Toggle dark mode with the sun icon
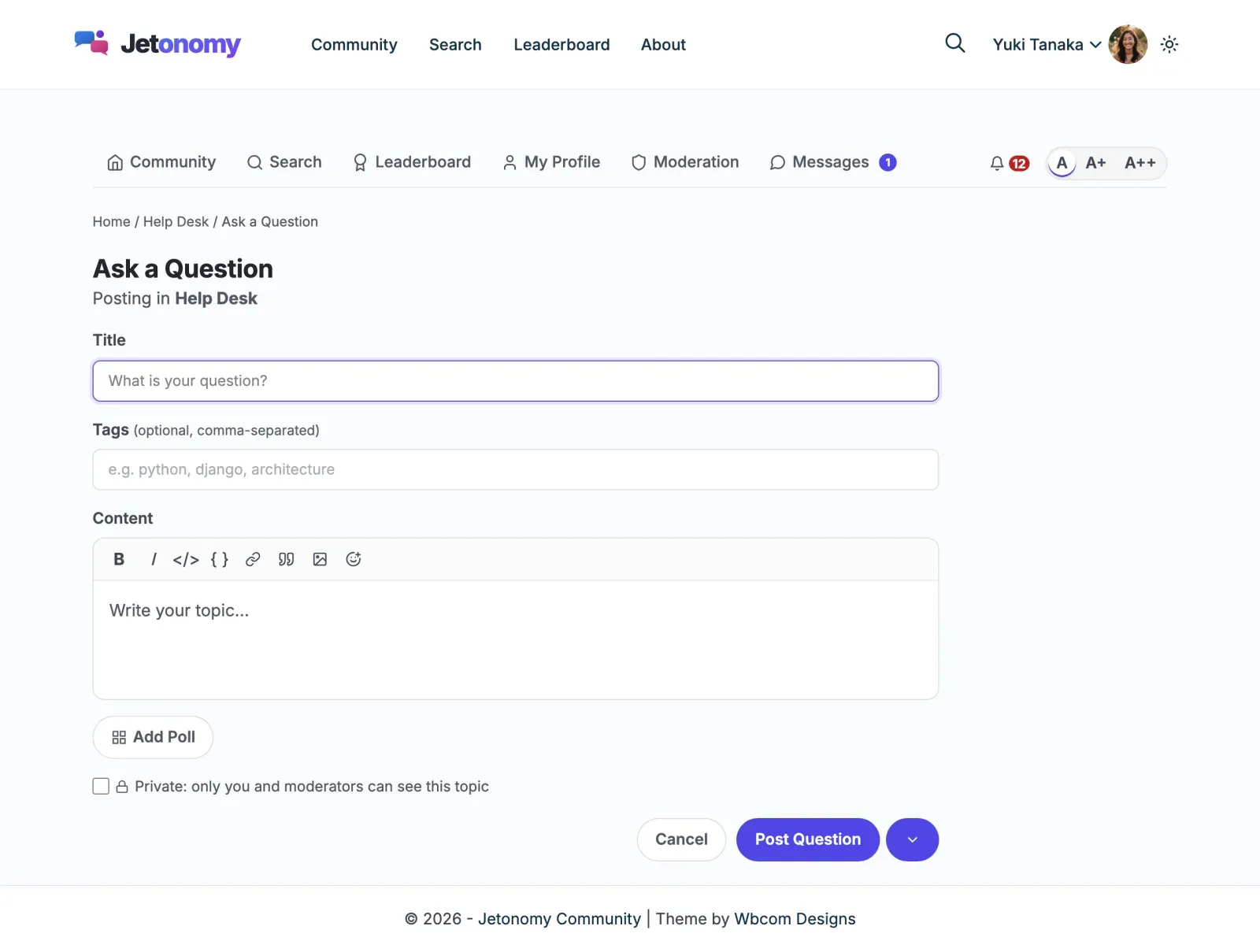The height and width of the screenshot is (952, 1260). click(x=1169, y=44)
